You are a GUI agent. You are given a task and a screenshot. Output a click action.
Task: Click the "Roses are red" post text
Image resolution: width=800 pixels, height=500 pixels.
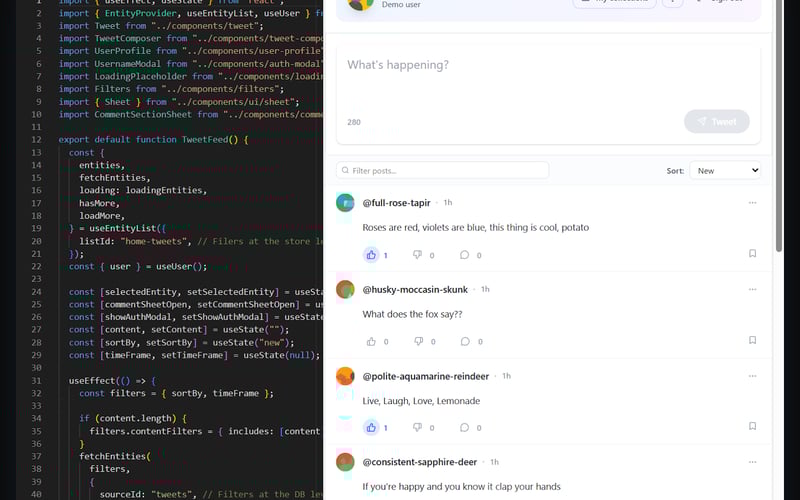(476, 228)
